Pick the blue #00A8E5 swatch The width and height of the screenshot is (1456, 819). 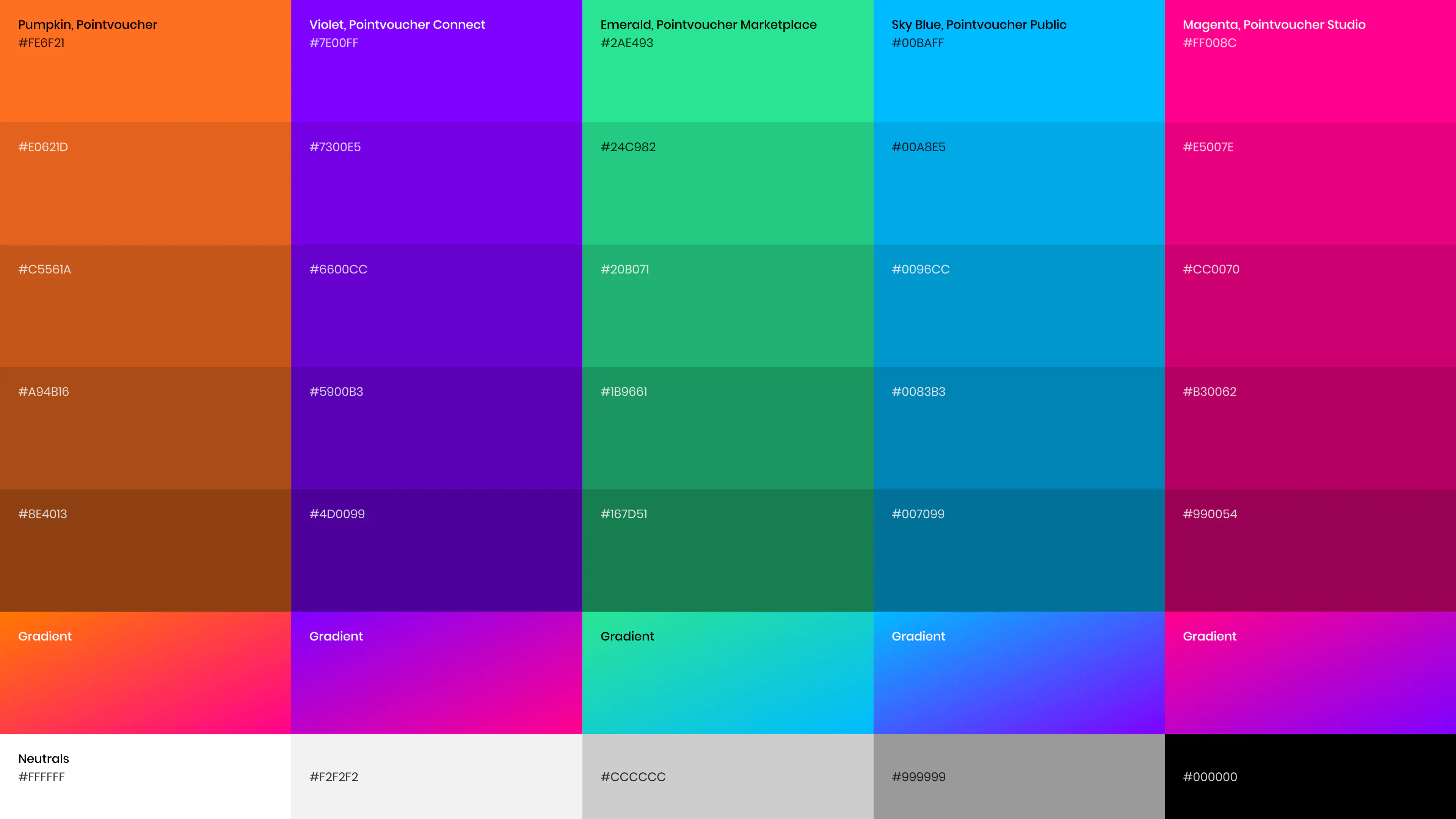pos(1019,184)
